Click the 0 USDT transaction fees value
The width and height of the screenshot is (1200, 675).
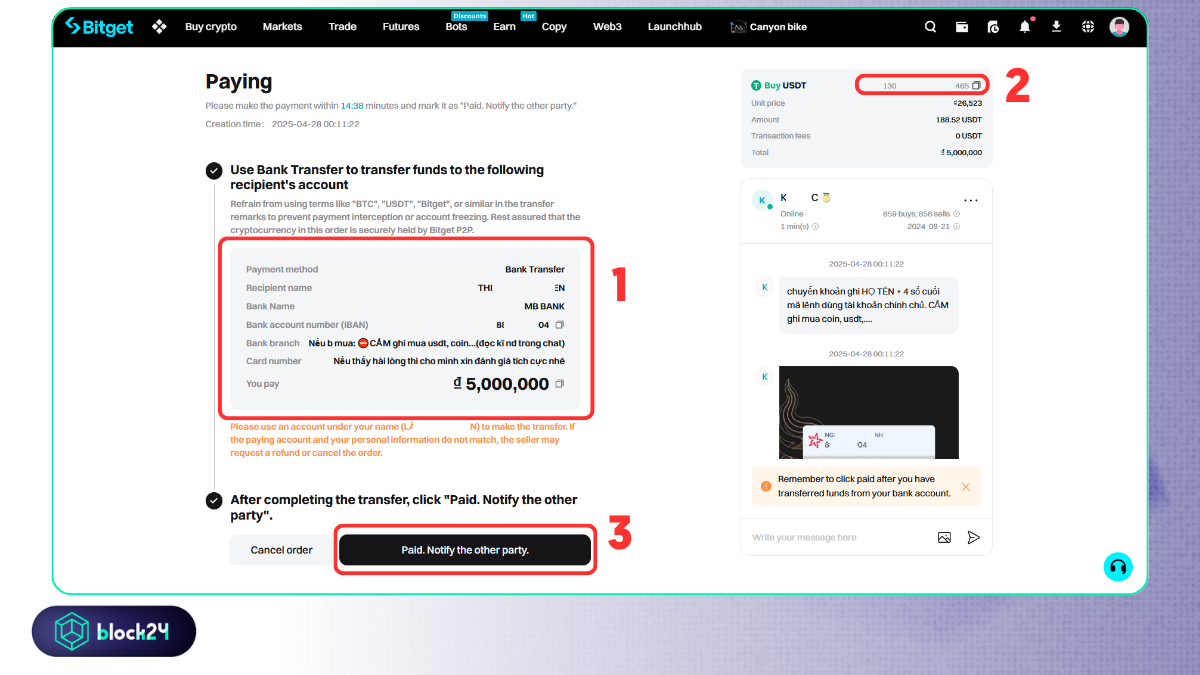[968, 136]
